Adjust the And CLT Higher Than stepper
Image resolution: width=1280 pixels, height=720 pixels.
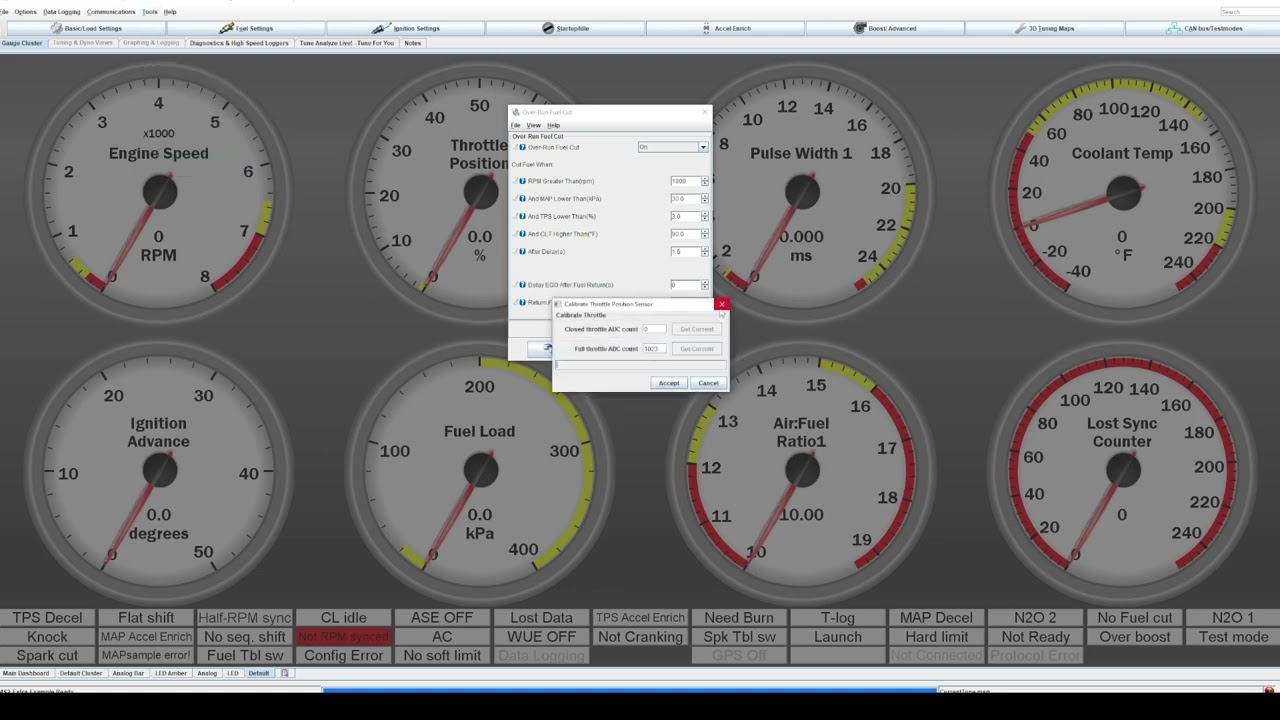click(705, 233)
